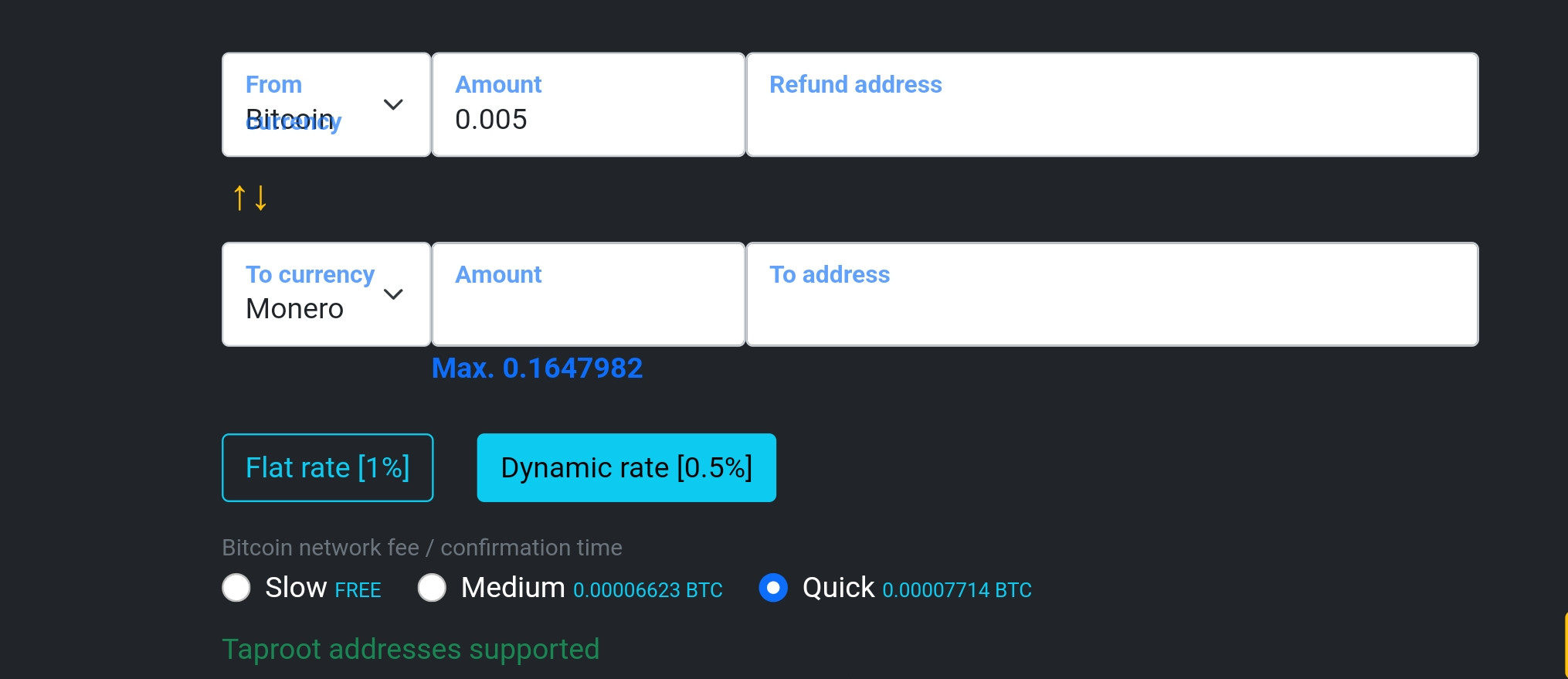Select the Medium network fee radio button

pos(432,588)
